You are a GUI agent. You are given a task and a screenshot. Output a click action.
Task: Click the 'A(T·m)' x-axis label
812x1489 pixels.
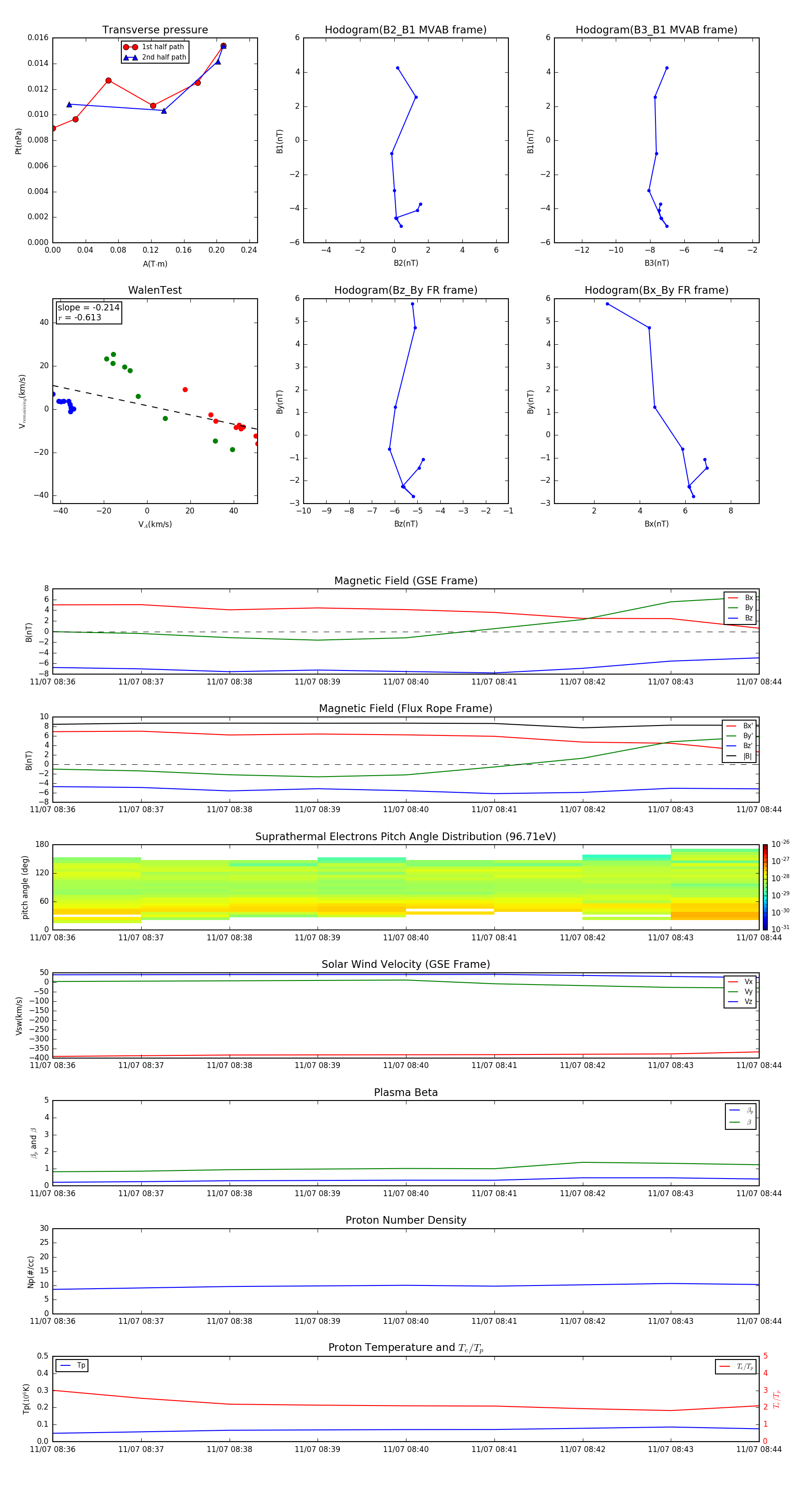(155, 264)
